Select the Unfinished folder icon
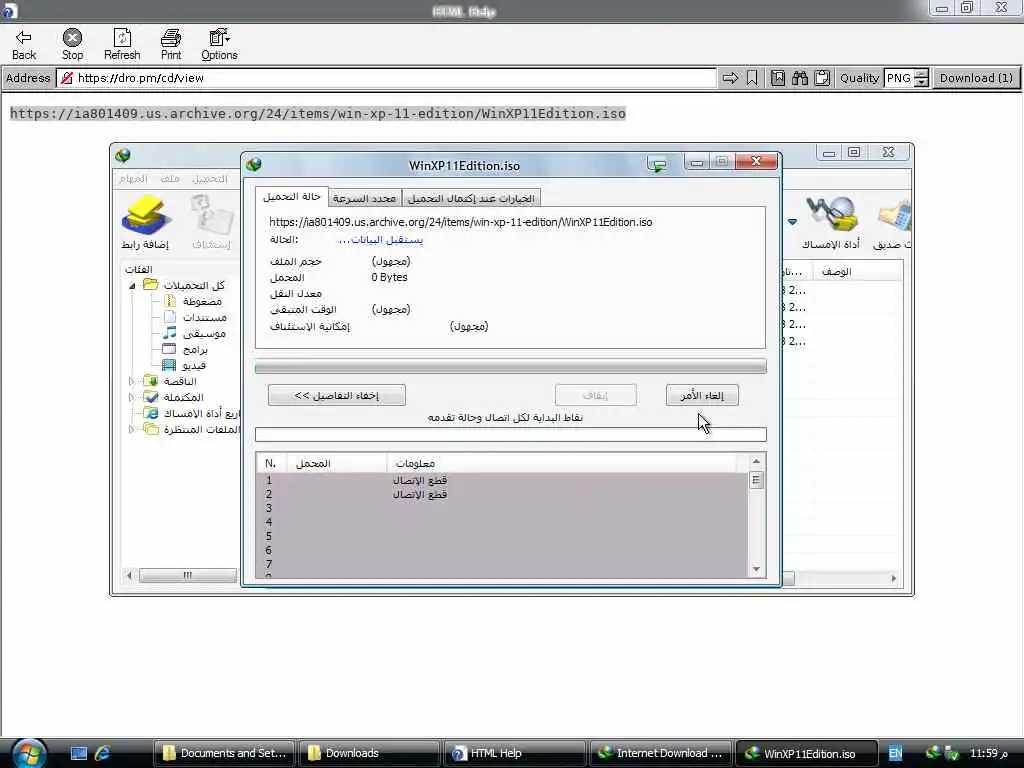Viewport: 1024px width, 768px height. [151, 381]
